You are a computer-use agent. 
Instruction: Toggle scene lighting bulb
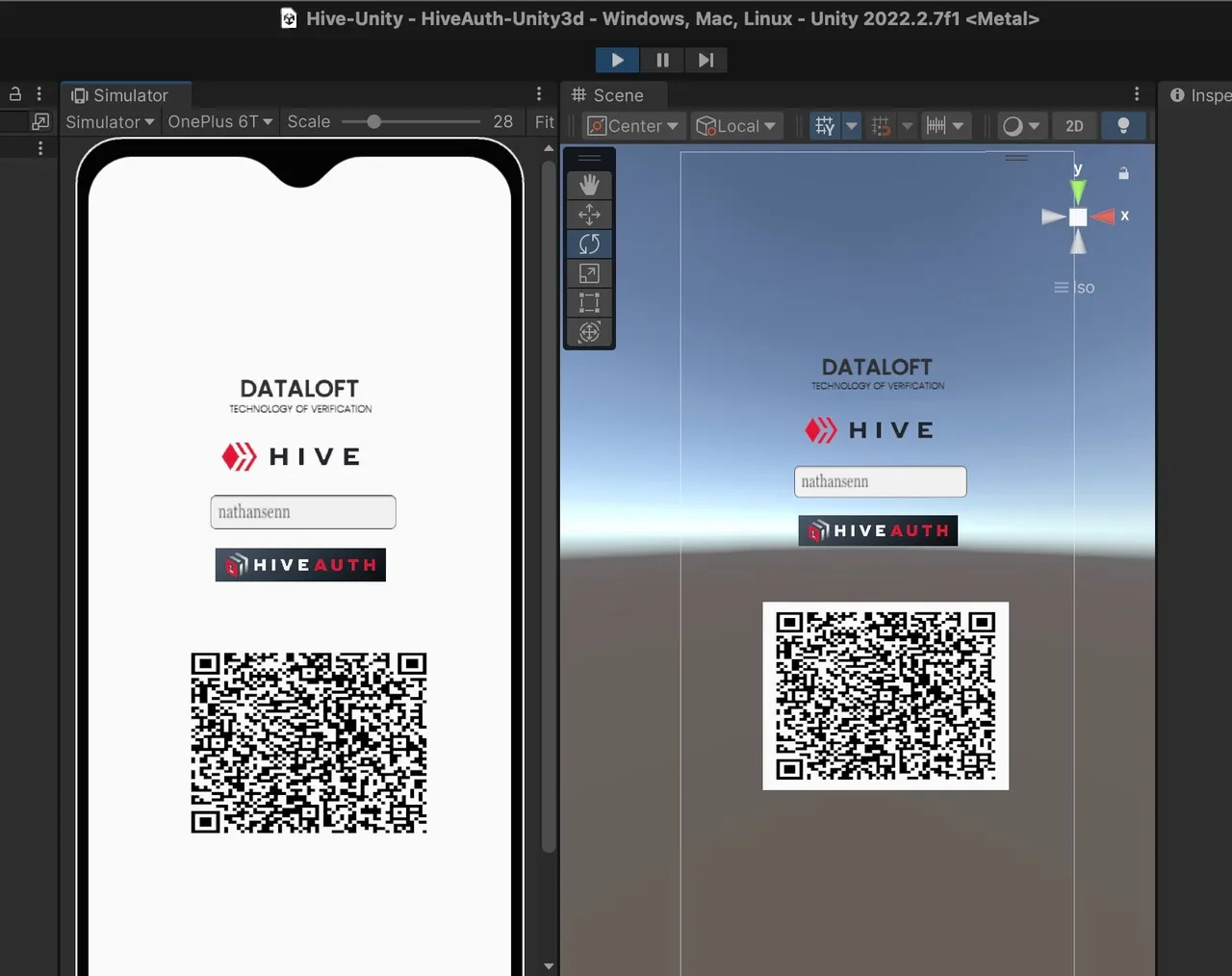(1122, 126)
